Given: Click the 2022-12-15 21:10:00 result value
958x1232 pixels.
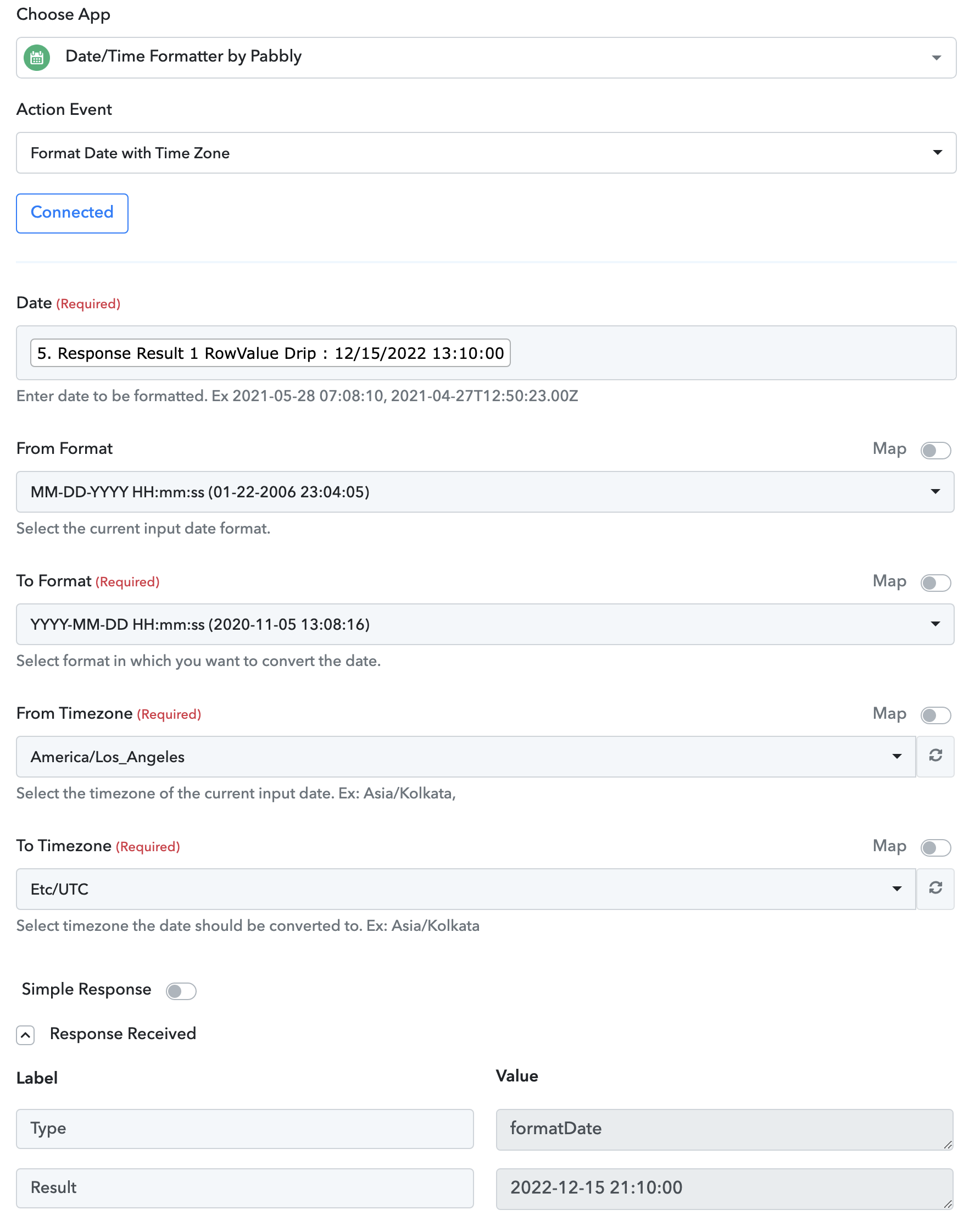Looking at the screenshot, I should pos(725,1189).
